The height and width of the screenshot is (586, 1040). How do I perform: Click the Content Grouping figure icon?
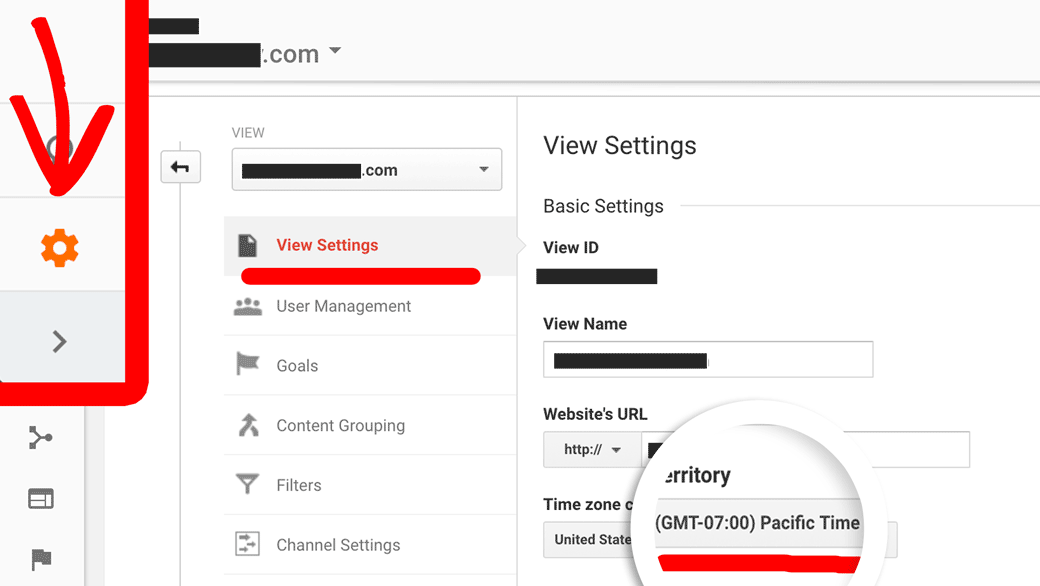[x=249, y=425]
